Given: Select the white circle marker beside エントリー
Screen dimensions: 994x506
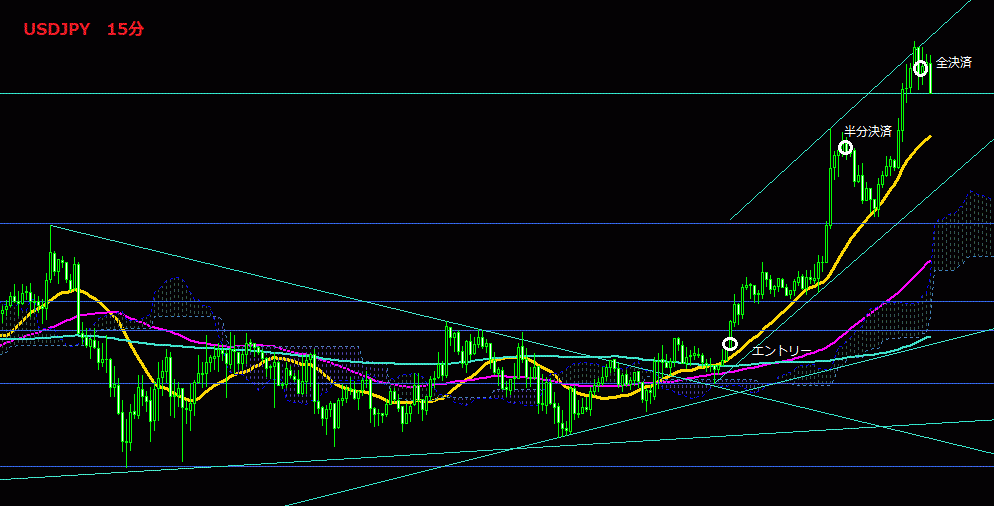Looking at the screenshot, I should tap(730, 344).
